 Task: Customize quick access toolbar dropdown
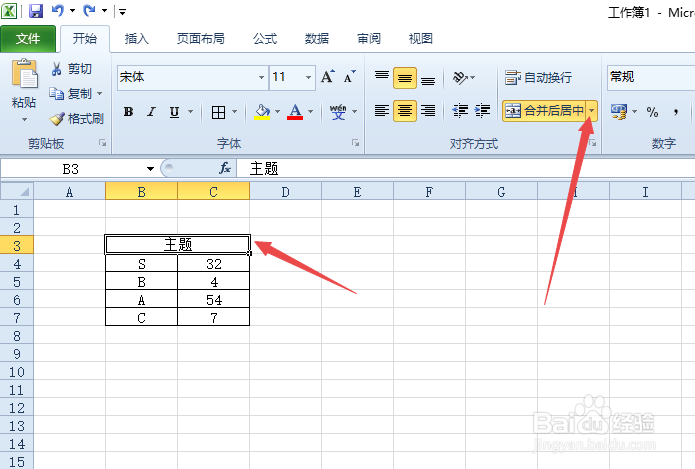123,12
